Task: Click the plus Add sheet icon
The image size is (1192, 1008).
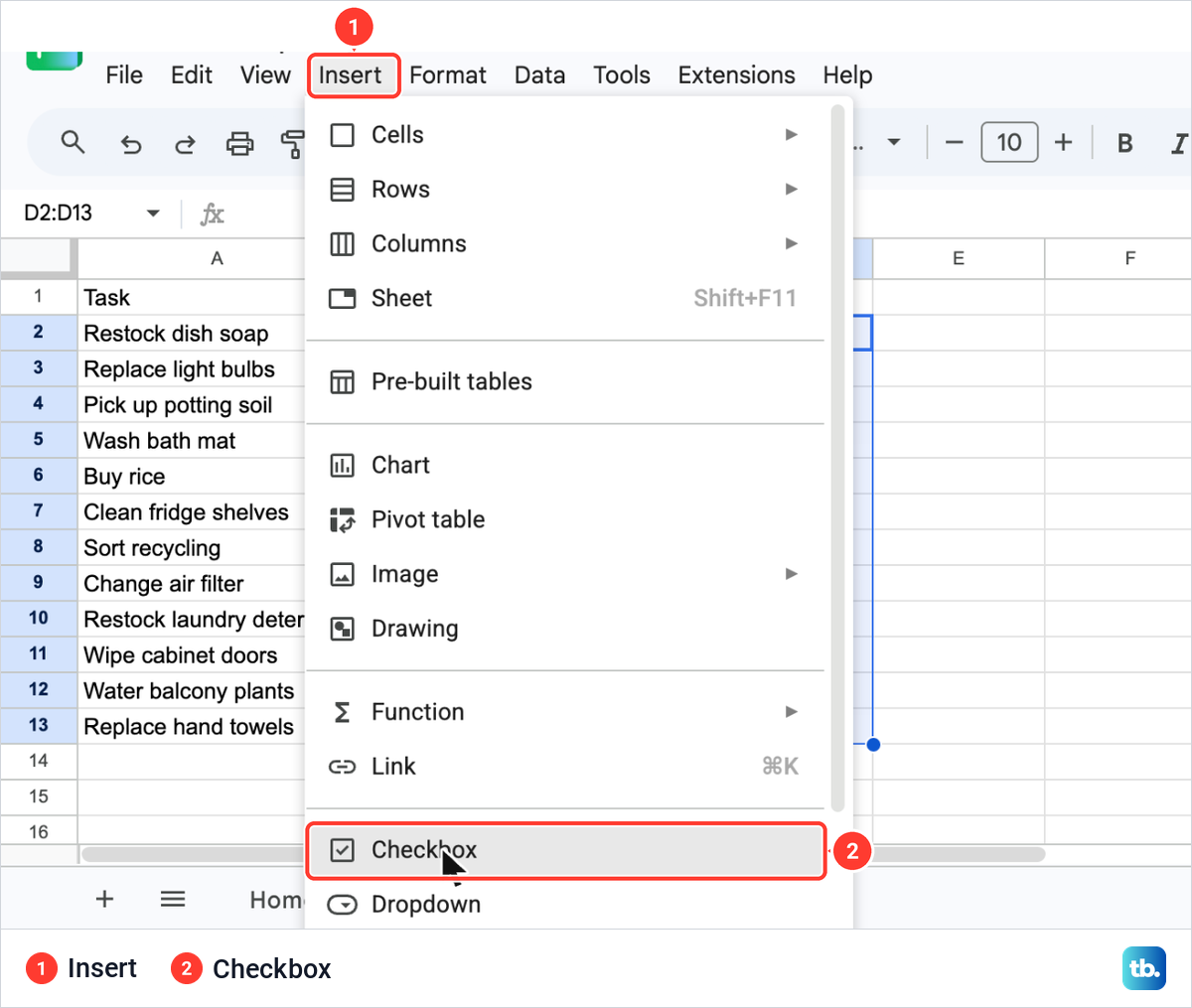Action: (x=104, y=899)
